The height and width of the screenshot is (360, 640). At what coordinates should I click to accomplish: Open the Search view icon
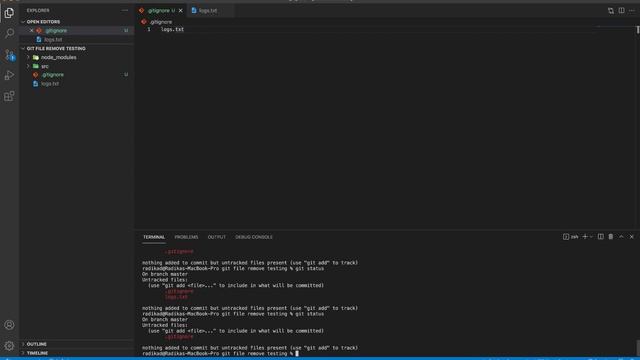click(9, 33)
